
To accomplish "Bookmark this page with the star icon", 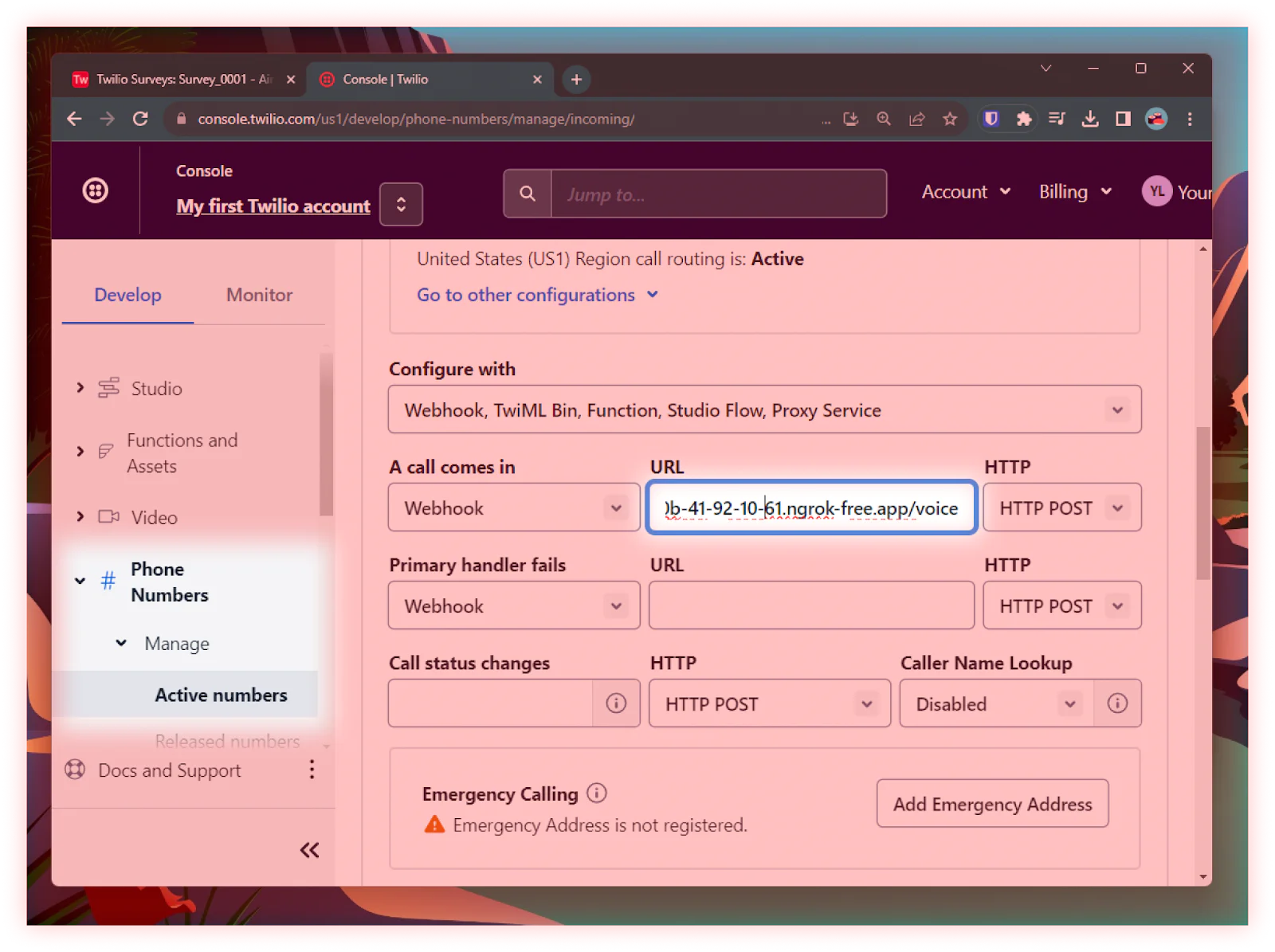I will 949,119.
